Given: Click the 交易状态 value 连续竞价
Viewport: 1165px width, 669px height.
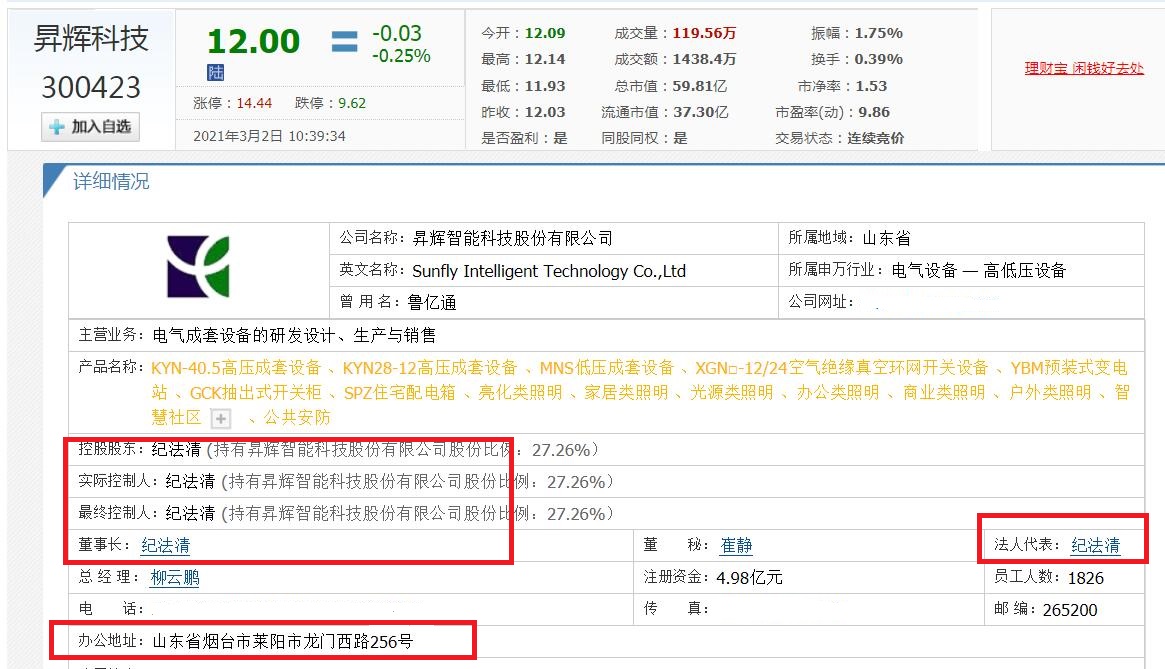Looking at the screenshot, I should coord(876,138).
